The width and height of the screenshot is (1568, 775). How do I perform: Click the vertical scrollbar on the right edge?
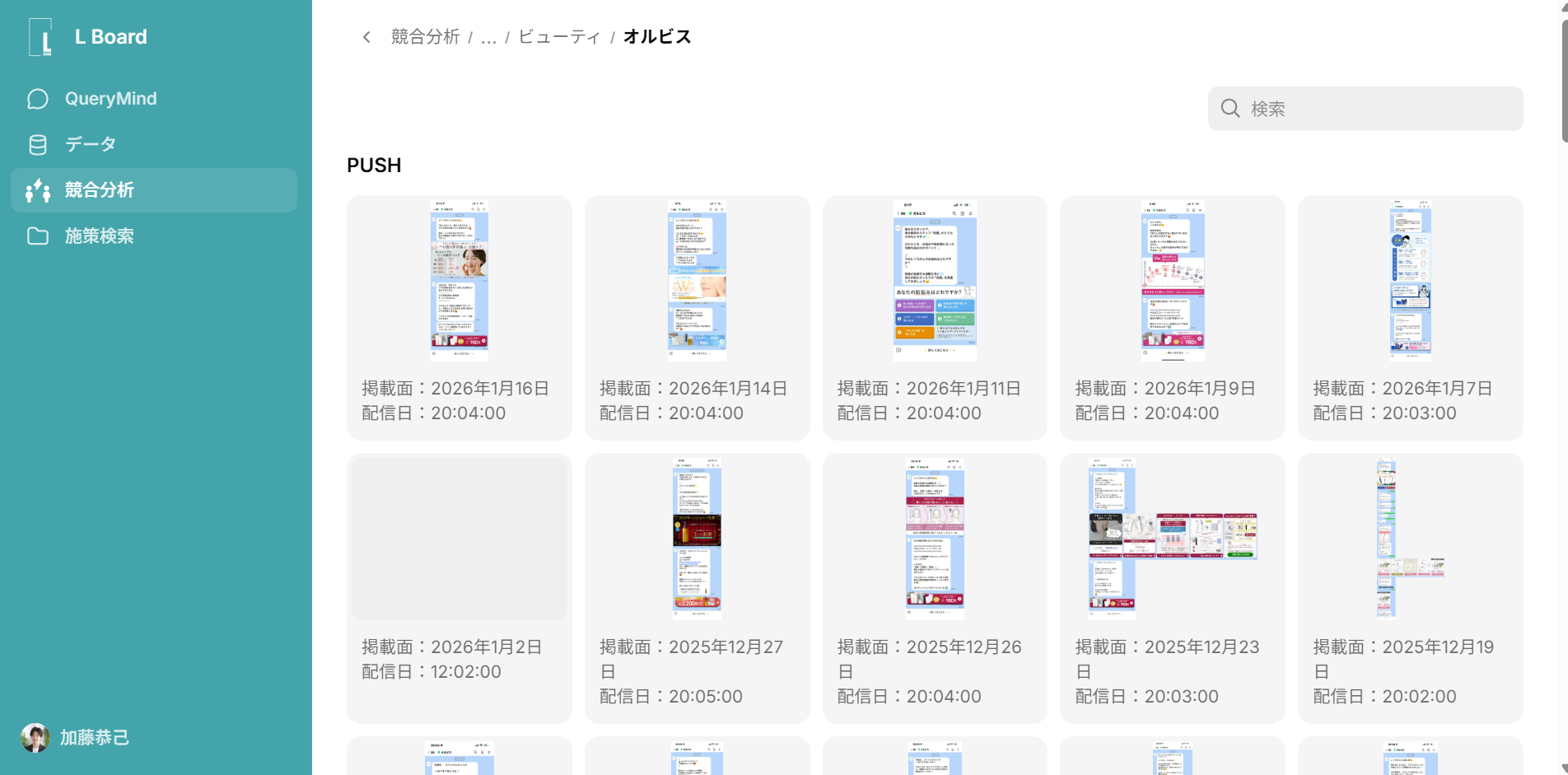point(1562,74)
